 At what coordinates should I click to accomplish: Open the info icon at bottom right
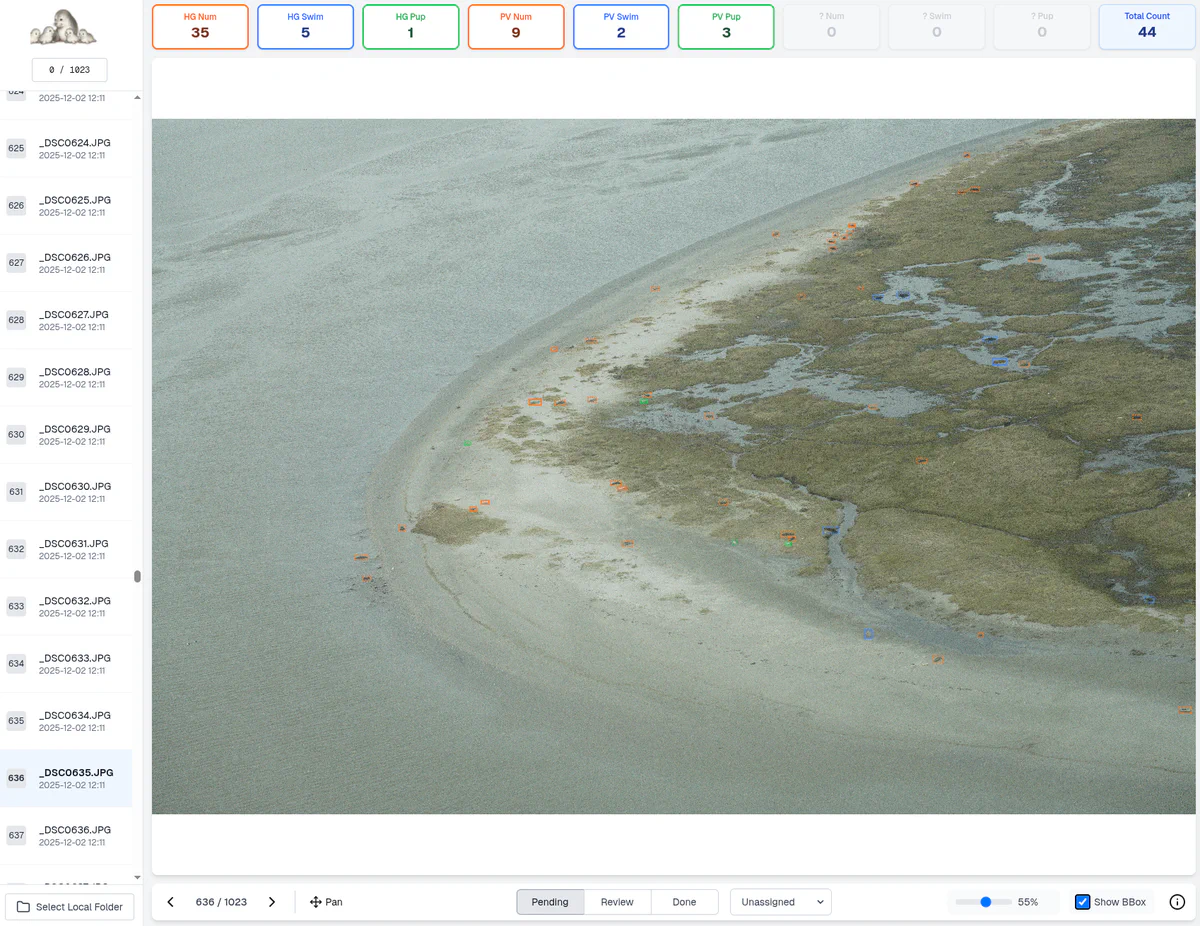point(1177,901)
